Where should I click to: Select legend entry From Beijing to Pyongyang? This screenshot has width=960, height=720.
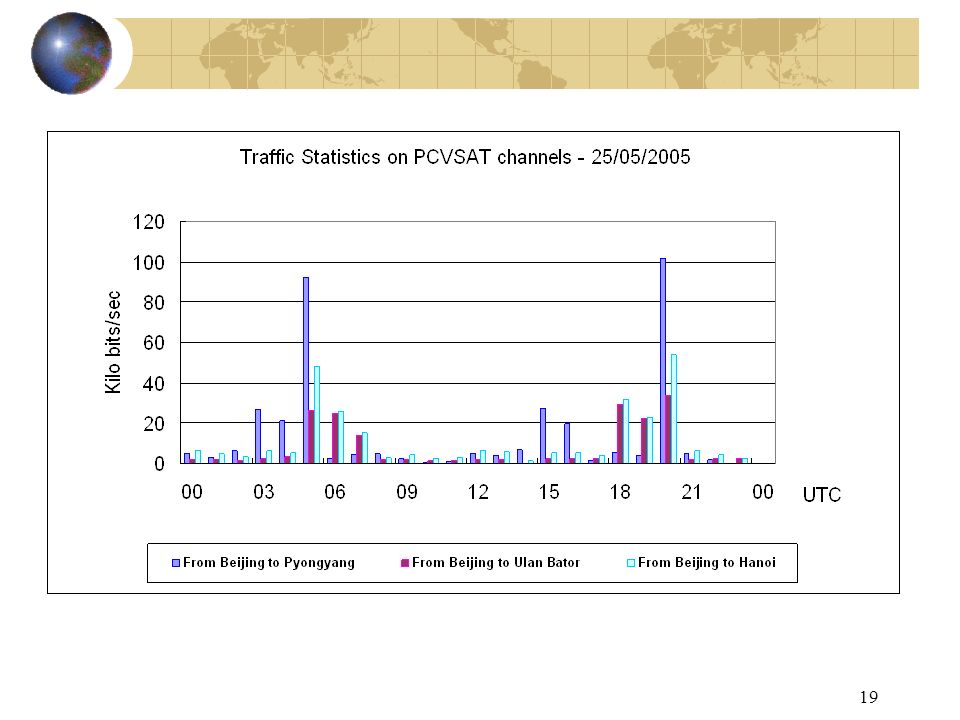pyautogui.click(x=269, y=563)
